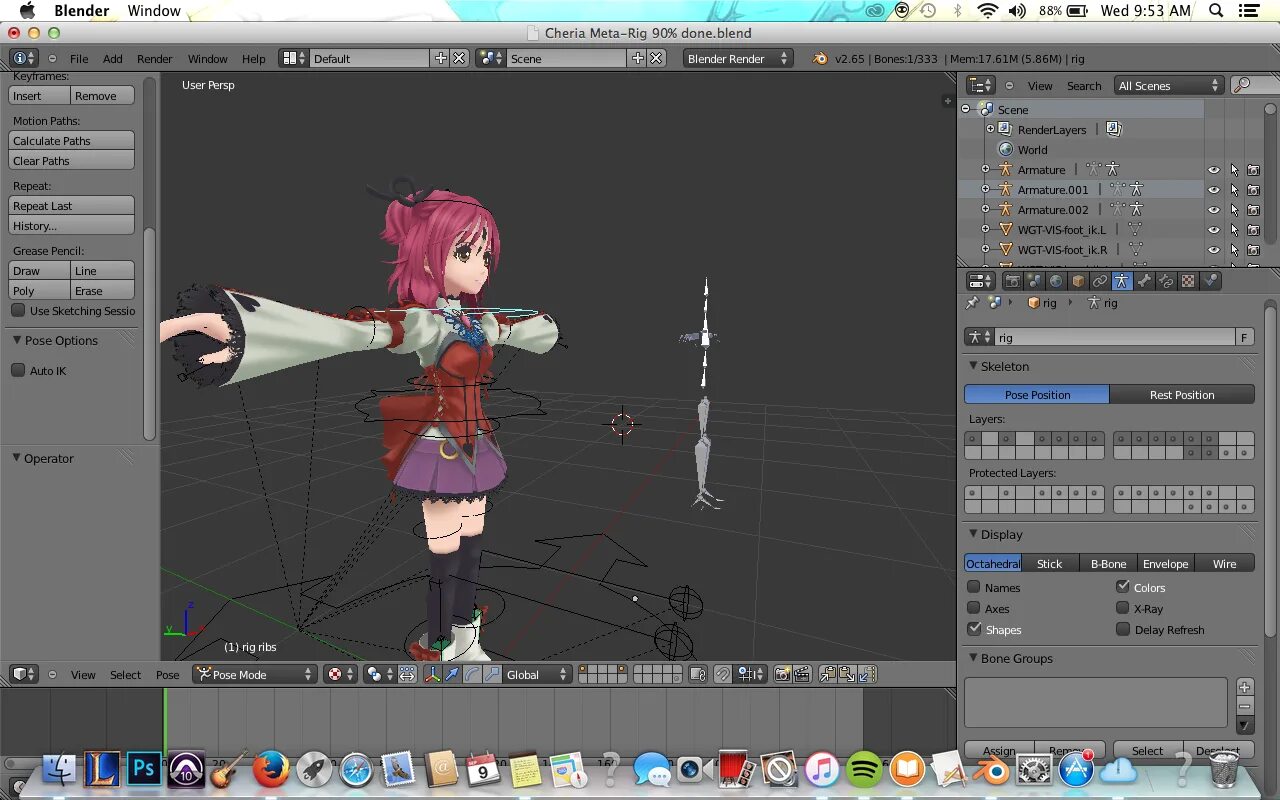Click the Repeat Last button
The width and height of the screenshot is (1280, 800).
pyautogui.click(x=71, y=206)
